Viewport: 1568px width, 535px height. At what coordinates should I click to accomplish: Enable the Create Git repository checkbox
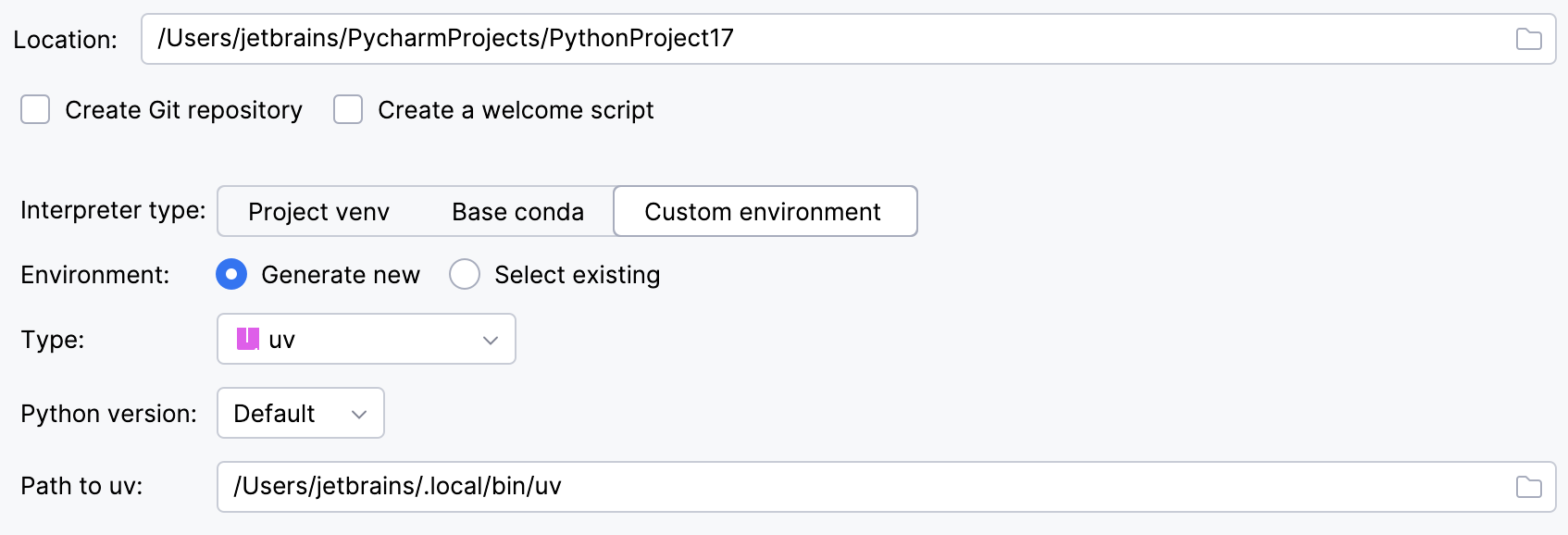coord(35,109)
